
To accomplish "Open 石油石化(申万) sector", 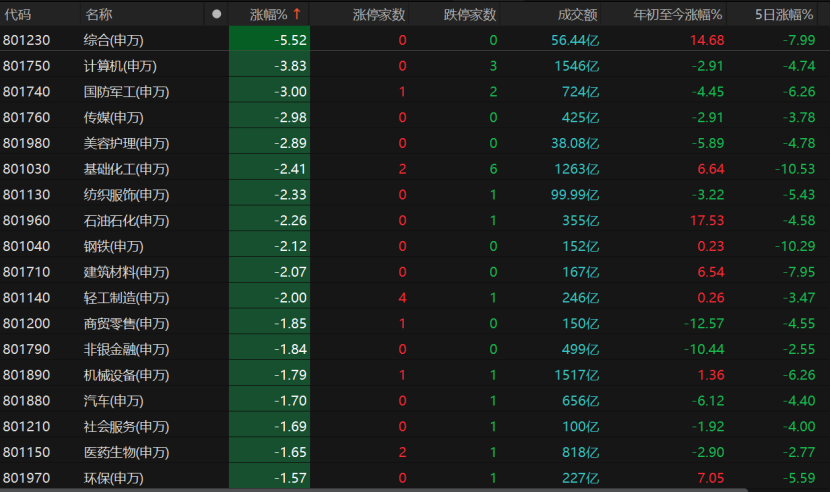I will [126, 221].
